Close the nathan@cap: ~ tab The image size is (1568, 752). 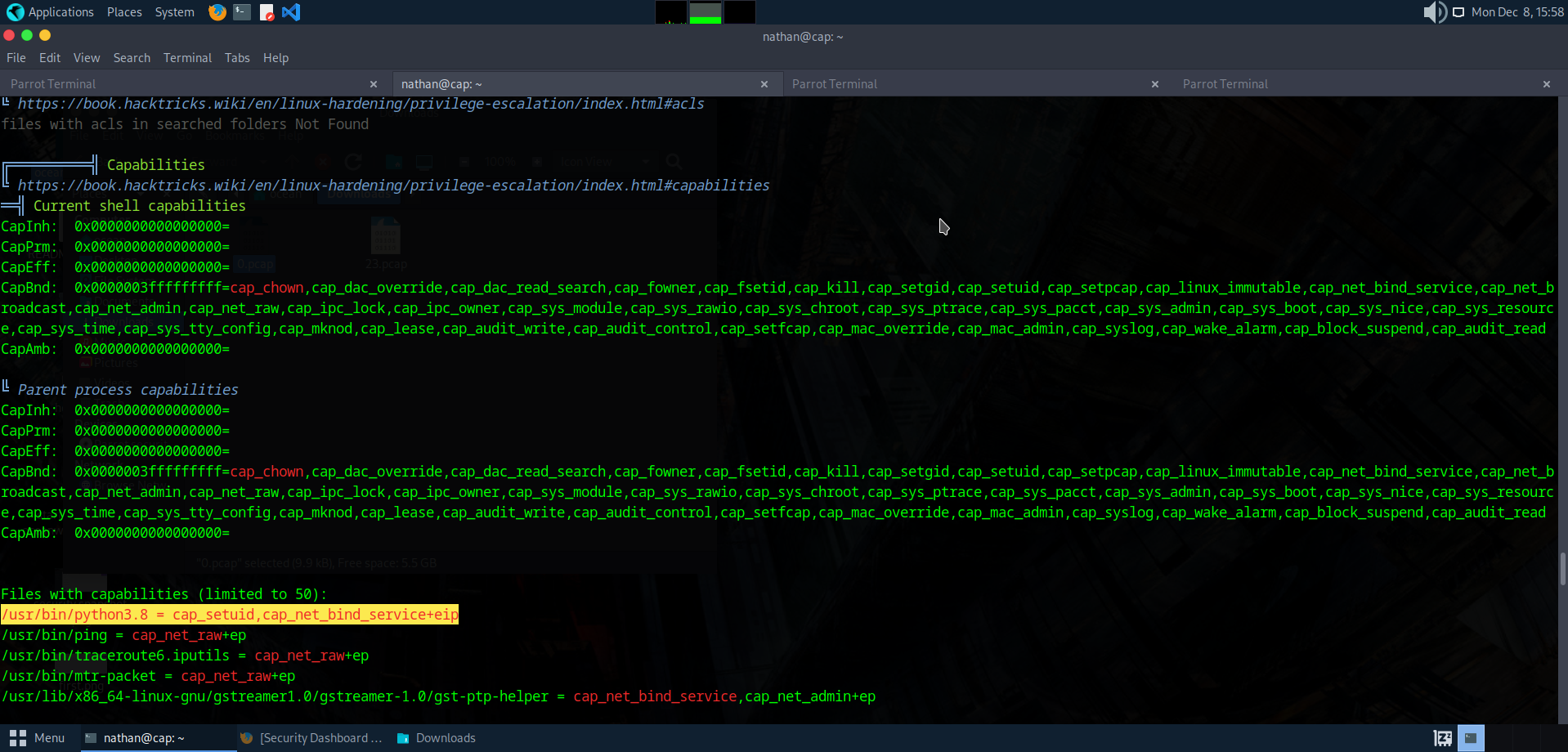click(x=764, y=84)
